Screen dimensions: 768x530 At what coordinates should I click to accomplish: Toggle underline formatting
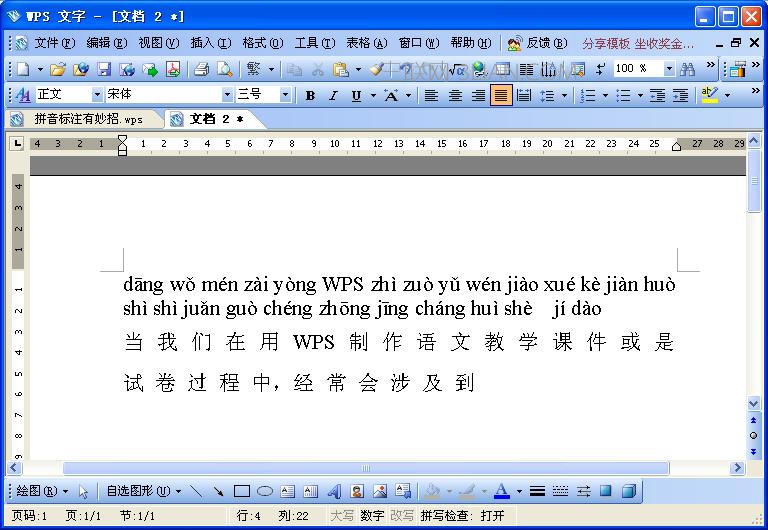point(356,95)
